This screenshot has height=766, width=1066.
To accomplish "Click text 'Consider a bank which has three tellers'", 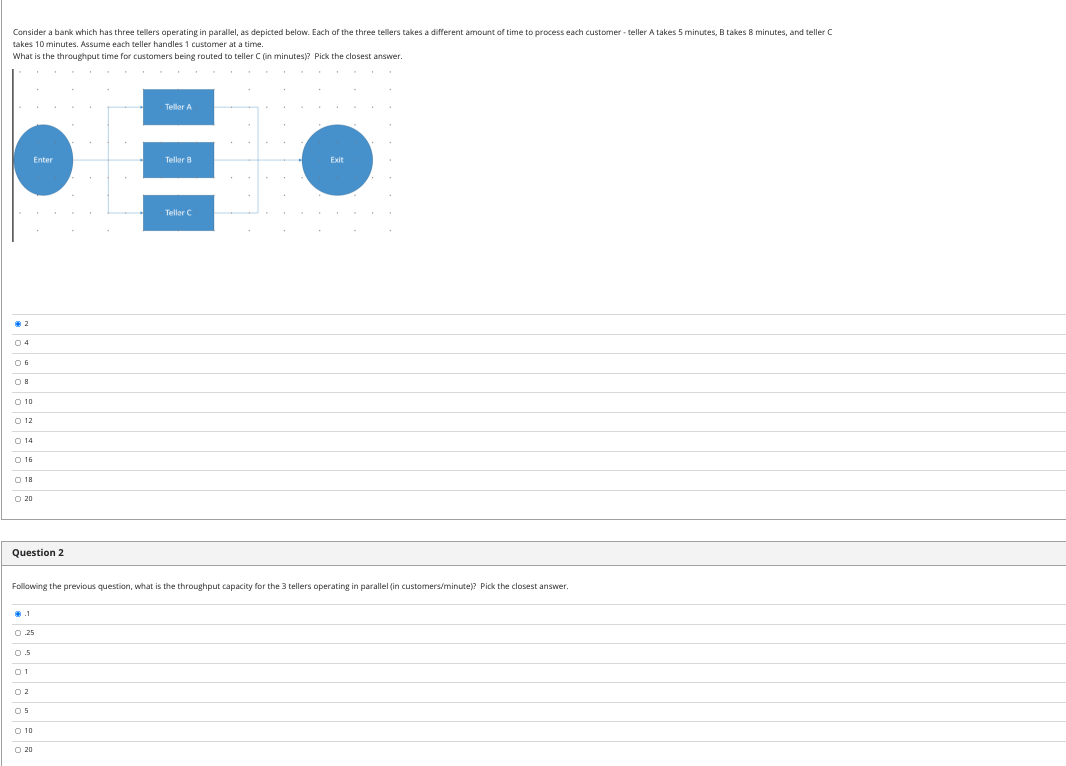I will [82, 32].
